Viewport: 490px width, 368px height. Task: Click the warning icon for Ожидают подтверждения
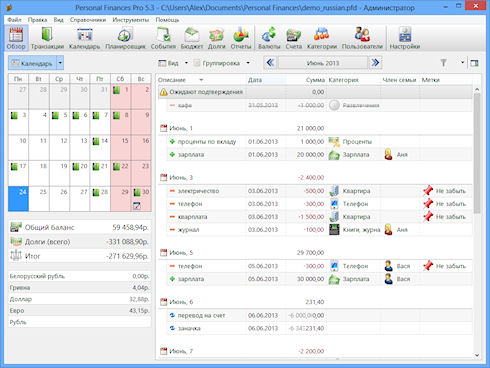163,92
